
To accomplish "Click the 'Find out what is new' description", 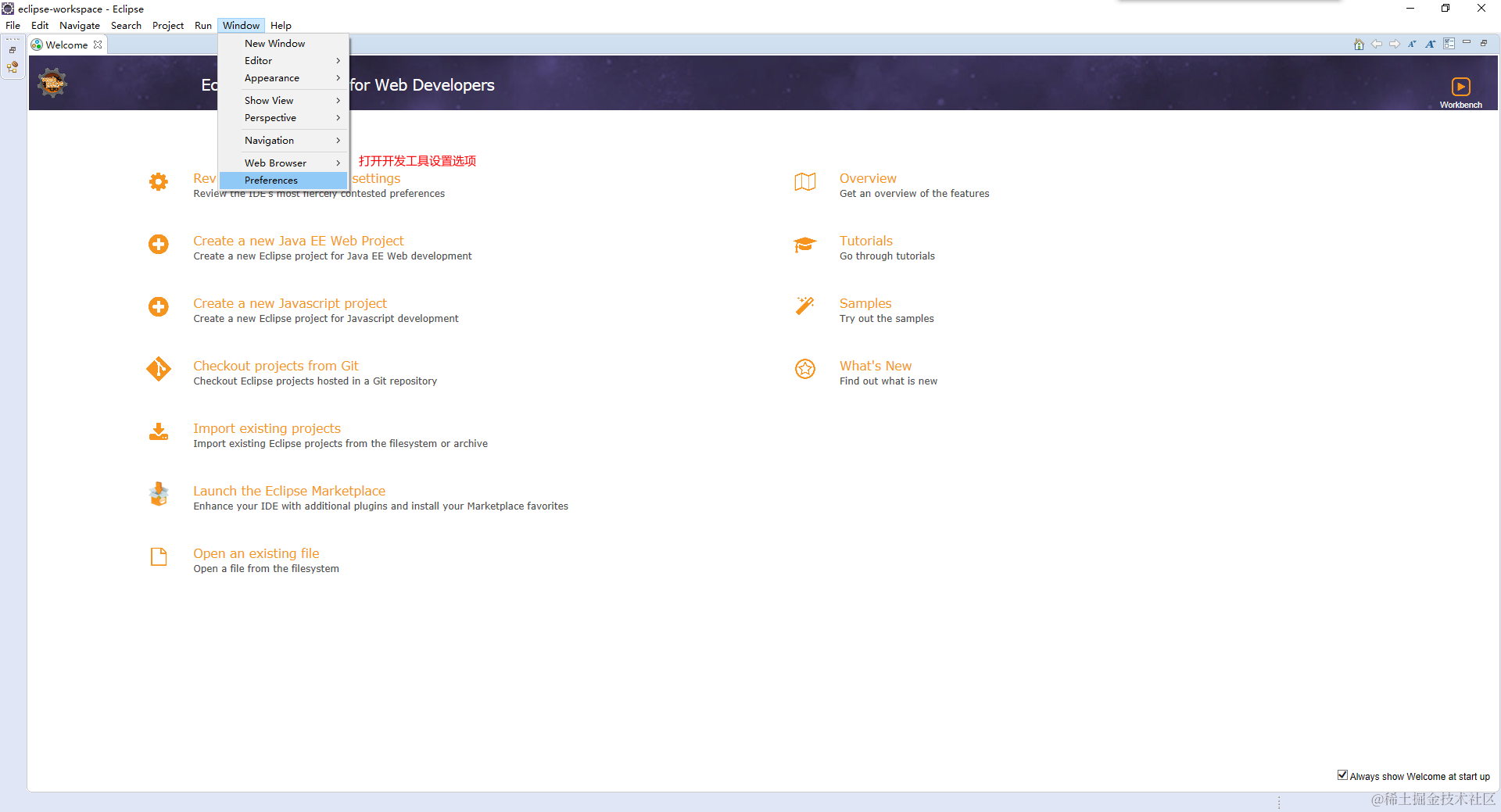I will coord(888,381).
